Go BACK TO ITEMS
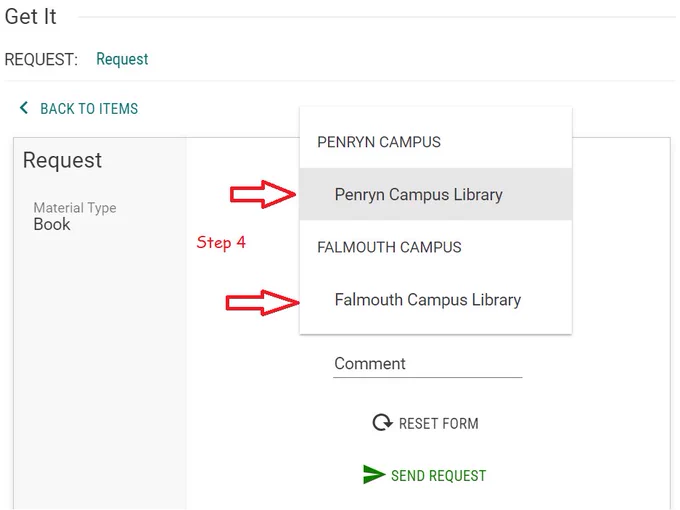The height and width of the screenshot is (510, 680). (89, 108)
